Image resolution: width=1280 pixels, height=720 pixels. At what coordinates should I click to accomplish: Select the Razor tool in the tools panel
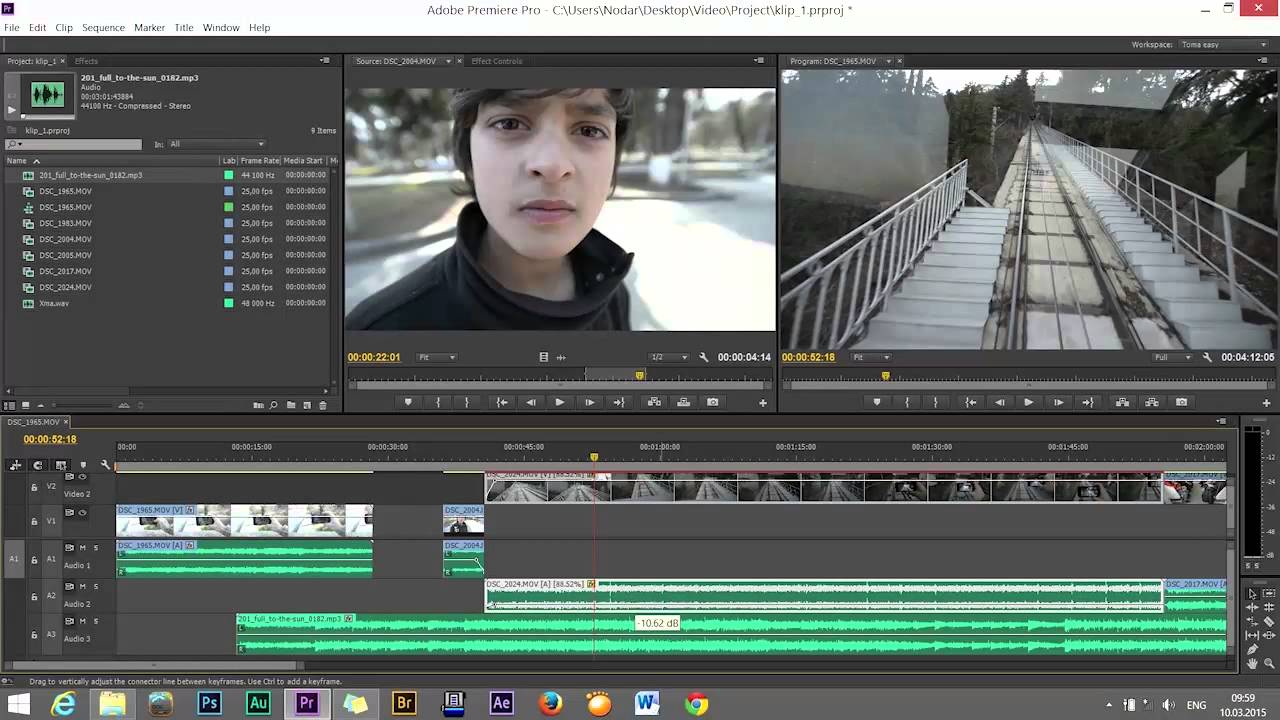pyautogui.click(x=1269, y=621)
